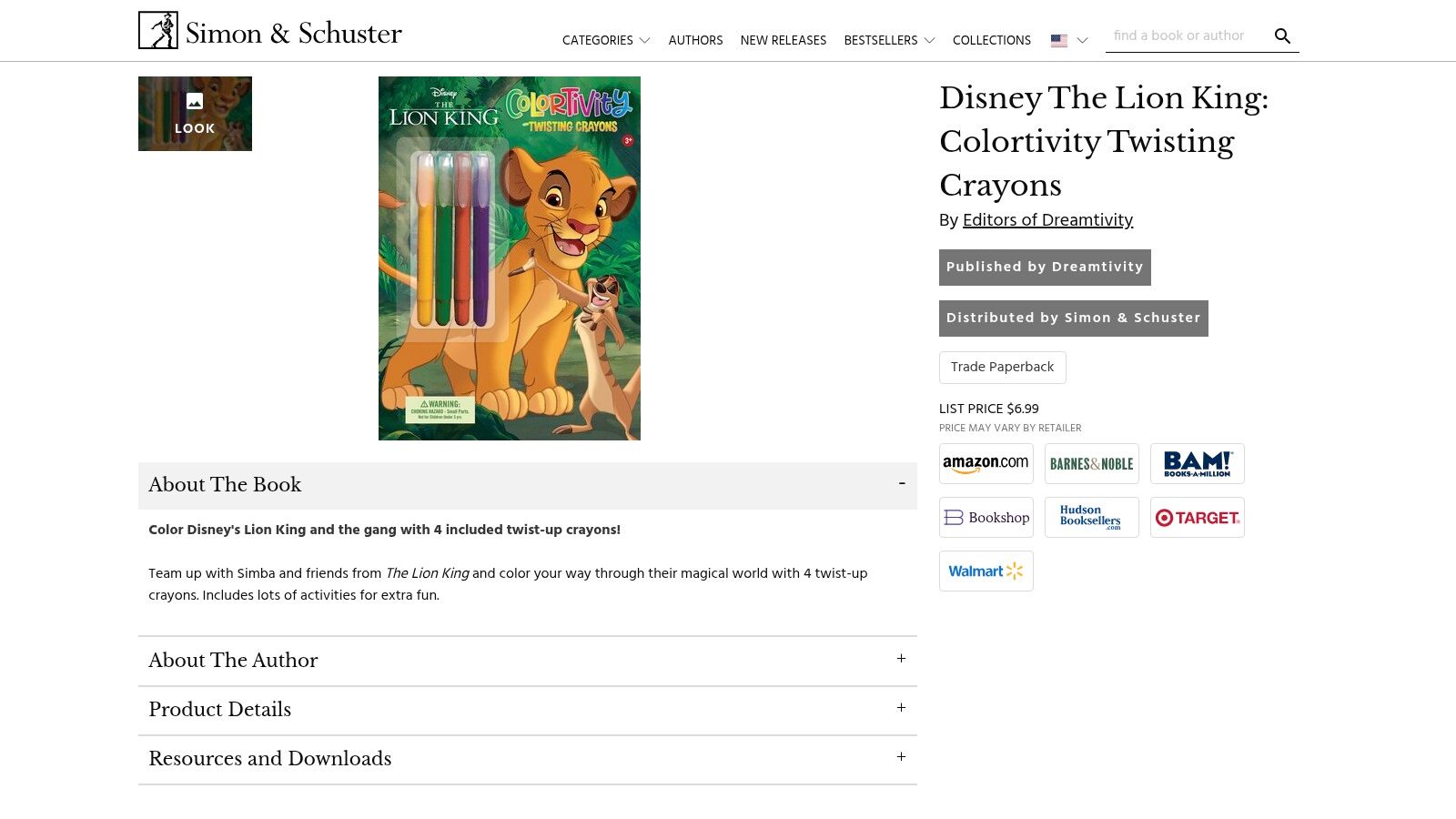Open the Amazon retailer page
Screen dimensions: 1456x819
[x=986, y=463]
